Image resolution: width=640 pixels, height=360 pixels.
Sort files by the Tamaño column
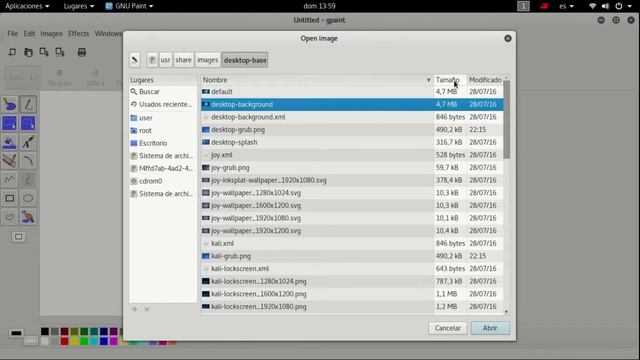pyautogui.click(x=450, y=80)
